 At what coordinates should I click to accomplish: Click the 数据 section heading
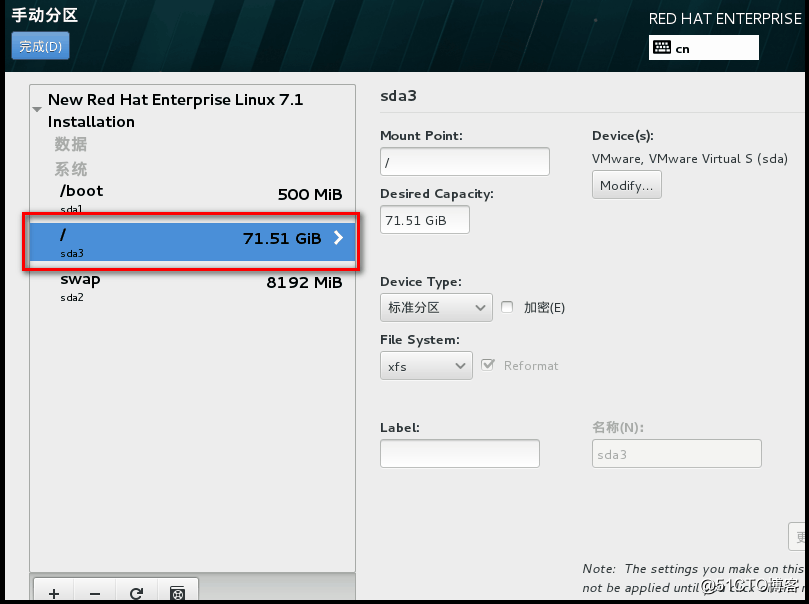[71, 144]
